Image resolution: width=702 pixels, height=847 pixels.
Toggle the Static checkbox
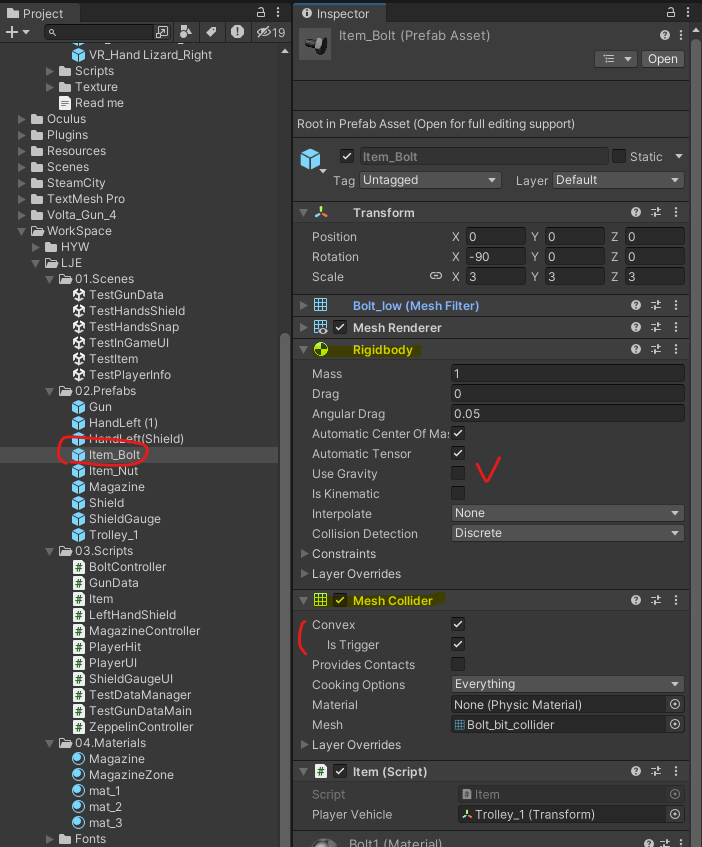pos(619,157)
